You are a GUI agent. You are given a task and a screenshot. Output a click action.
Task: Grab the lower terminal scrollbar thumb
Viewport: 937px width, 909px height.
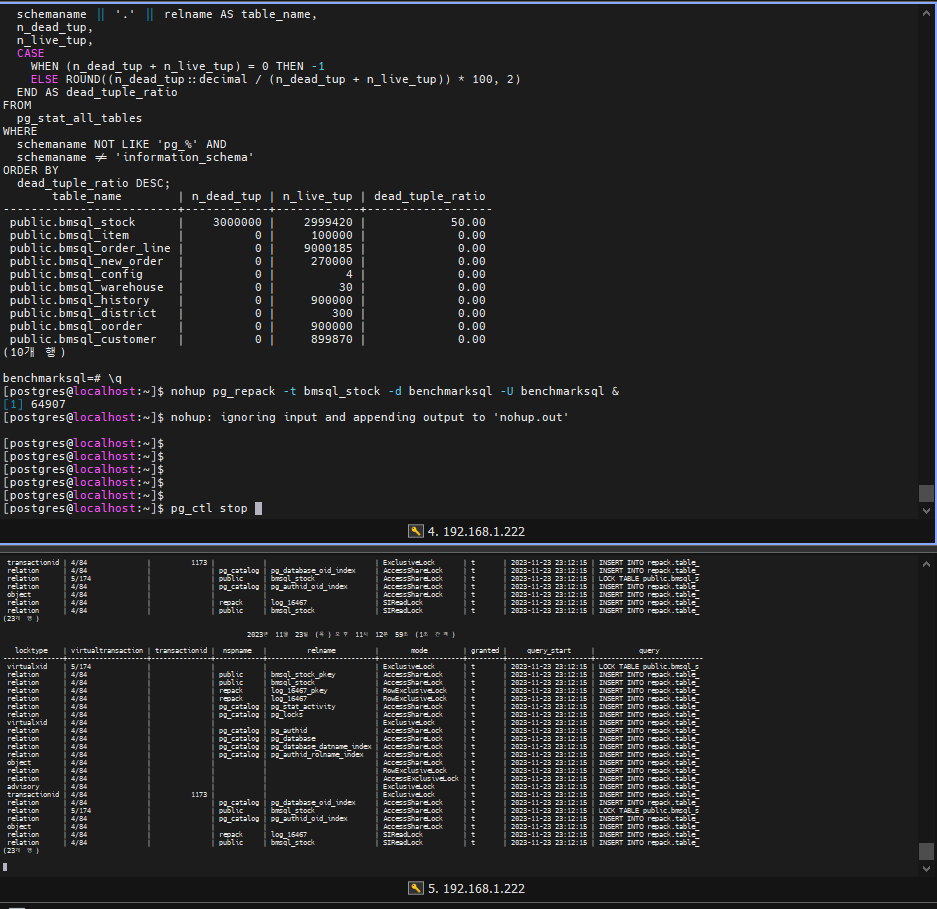(x=926, y=850)
